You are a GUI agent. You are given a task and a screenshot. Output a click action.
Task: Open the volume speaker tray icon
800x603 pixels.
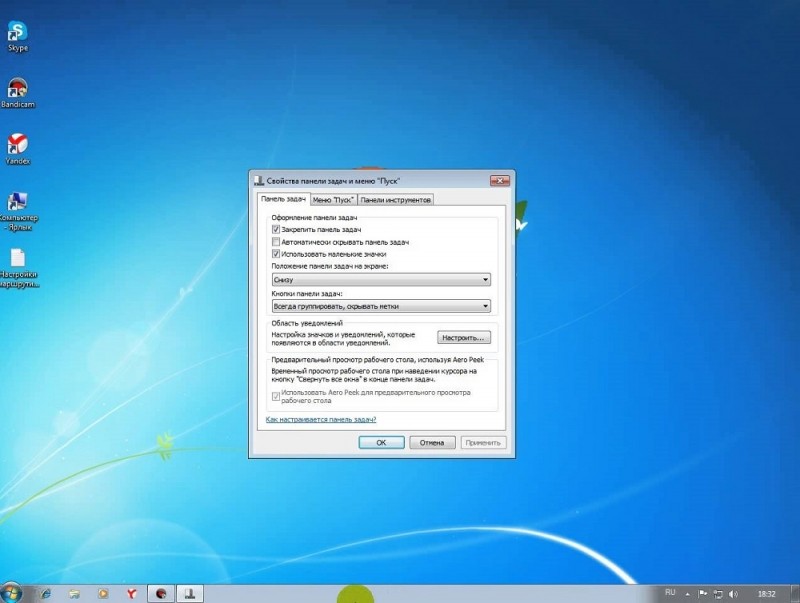(733, 594)
